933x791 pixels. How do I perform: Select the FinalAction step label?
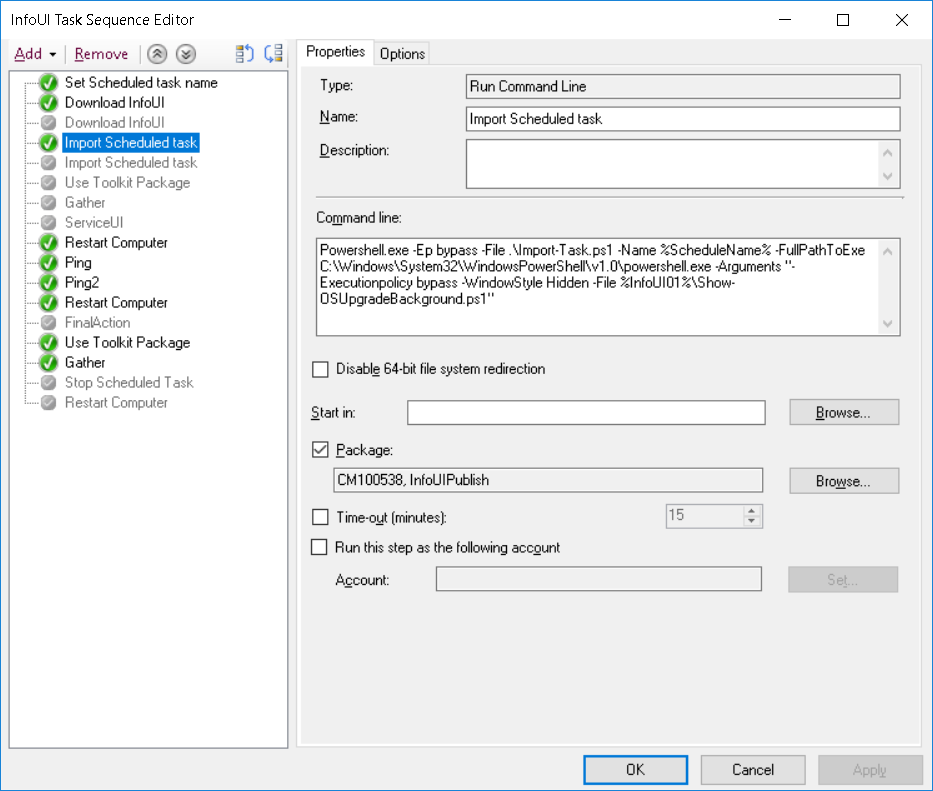tap(98, 323)
